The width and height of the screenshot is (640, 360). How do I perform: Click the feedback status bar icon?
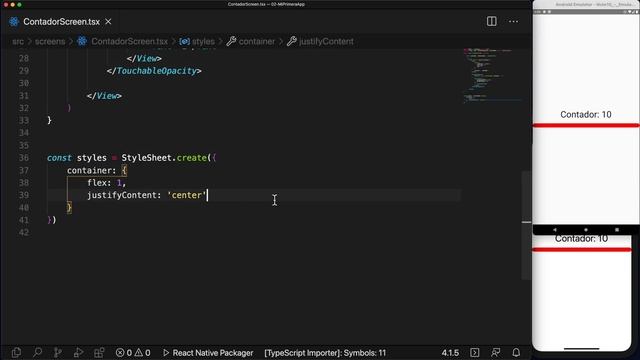496,352
